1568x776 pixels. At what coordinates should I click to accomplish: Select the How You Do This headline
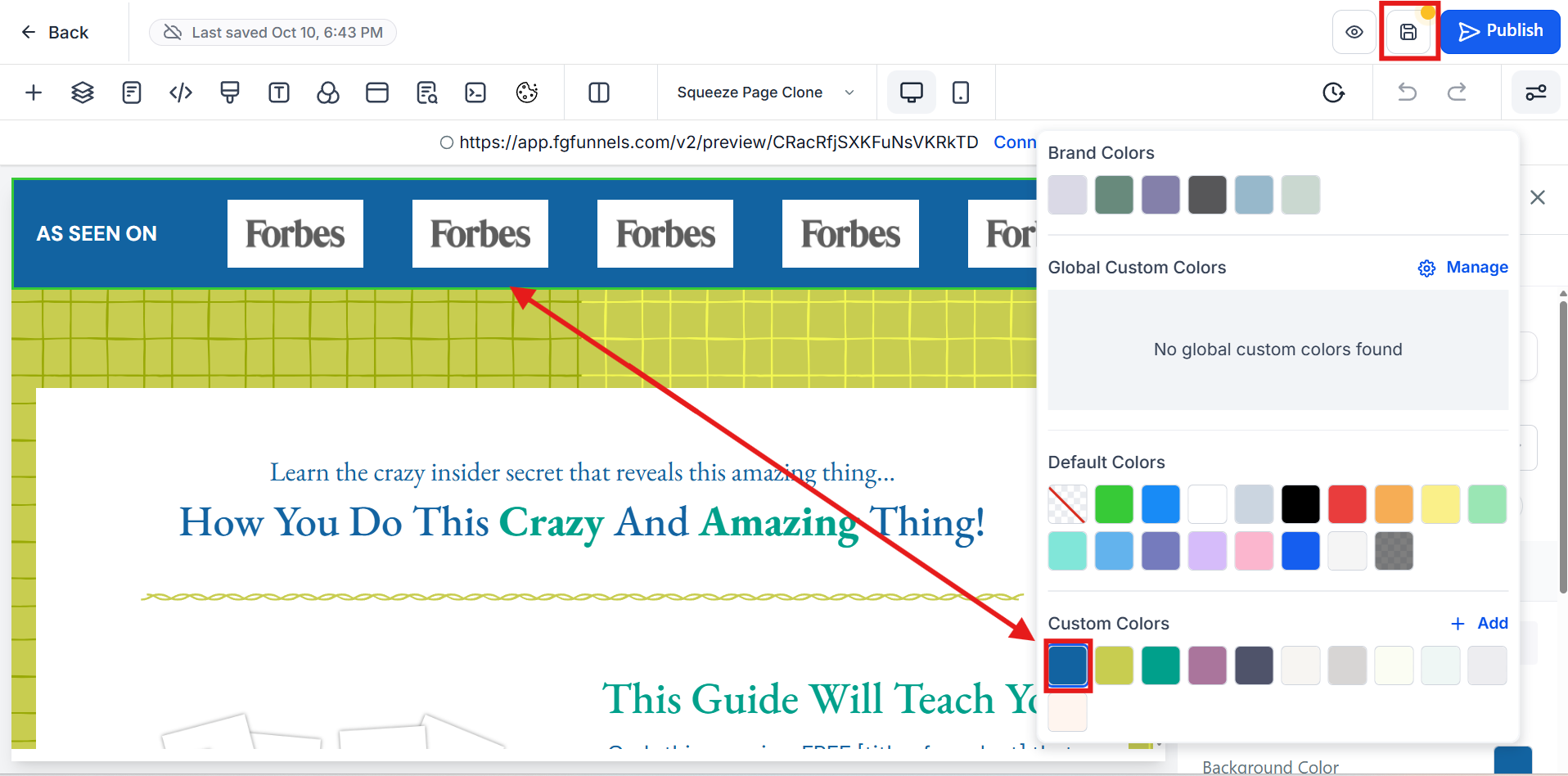point(582,522)
